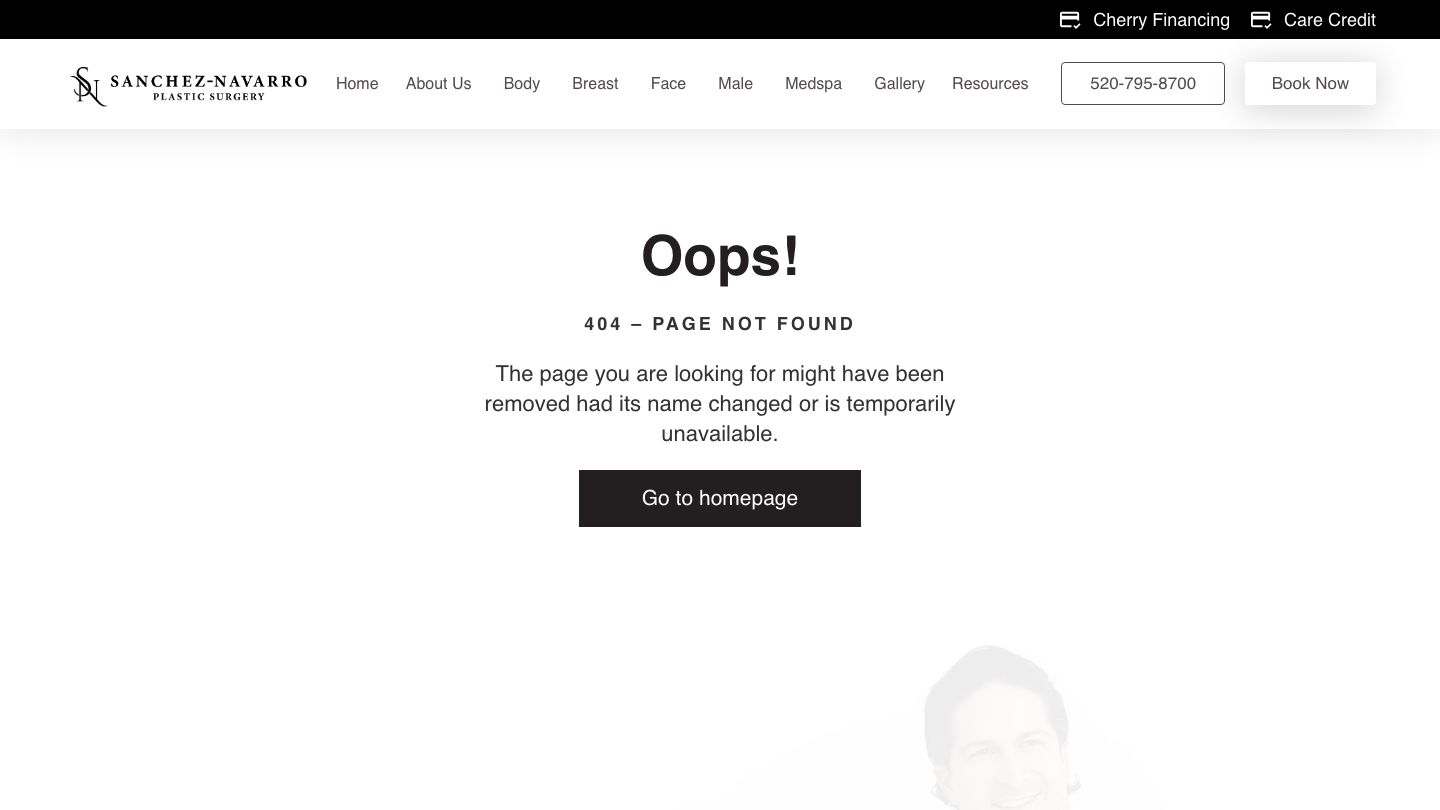Open the Care Credit link
1440x810 pixels.
click(1329, 20)
